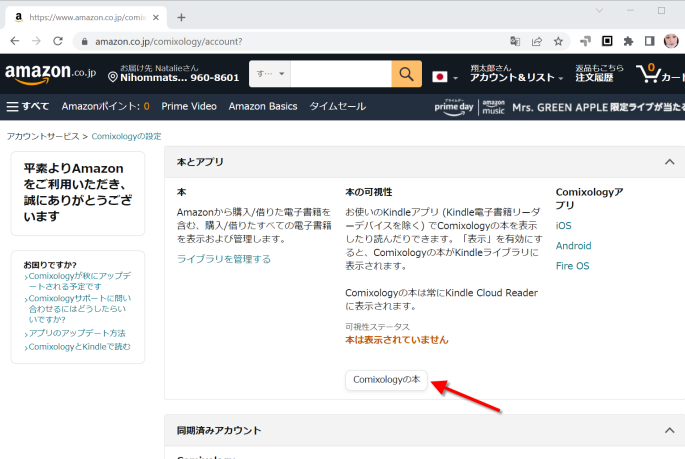Open Prime Video navigation item

(x=189, y=106)
